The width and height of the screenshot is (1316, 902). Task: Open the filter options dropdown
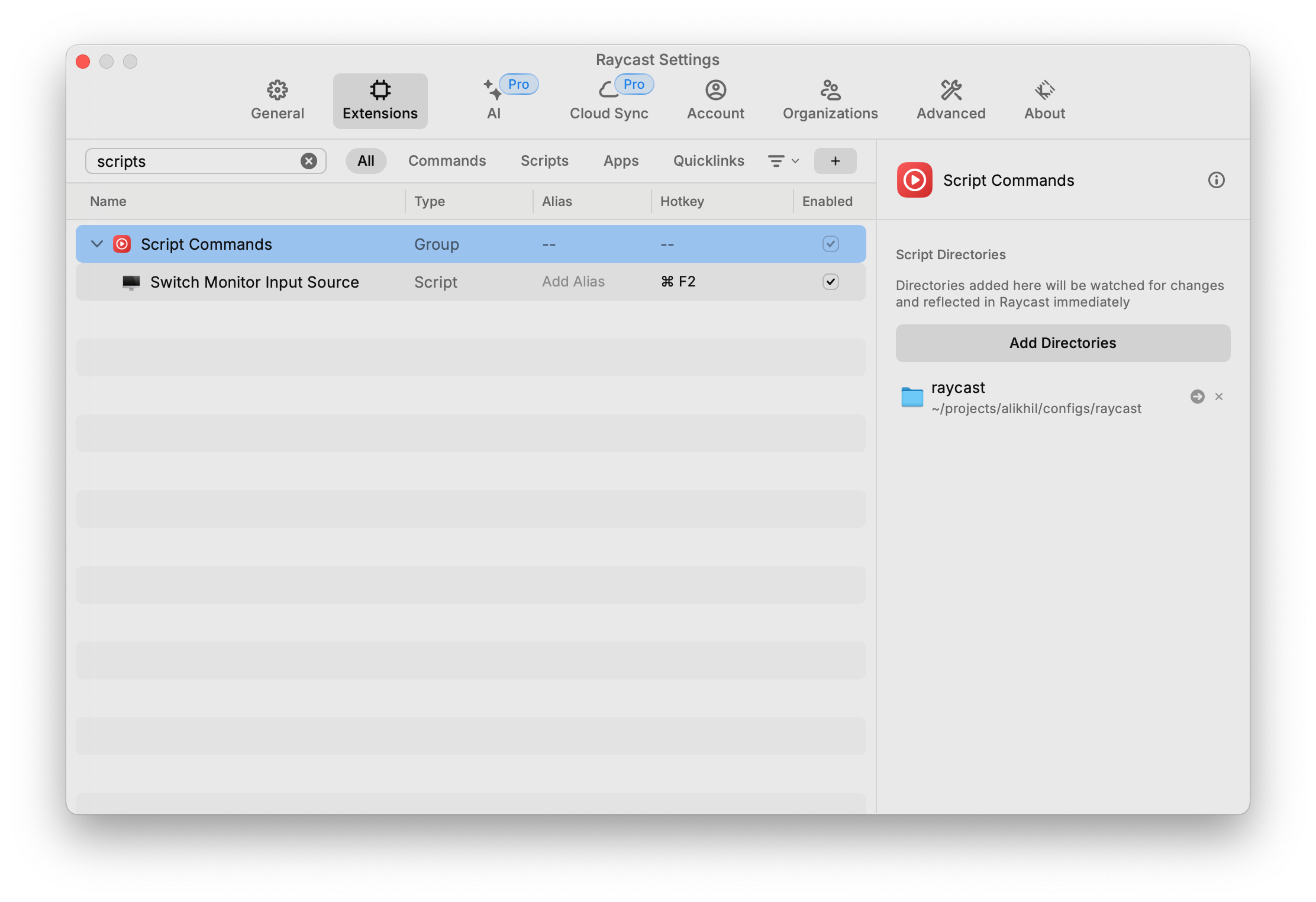point(783,161)
